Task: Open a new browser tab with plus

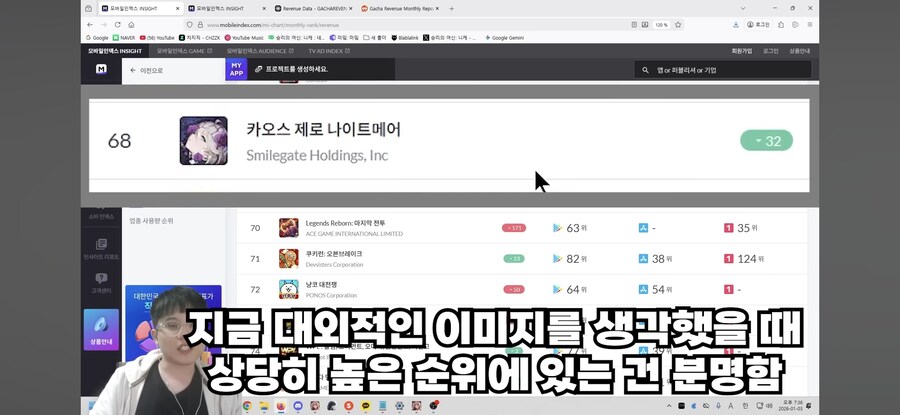Action: point(452,9)
